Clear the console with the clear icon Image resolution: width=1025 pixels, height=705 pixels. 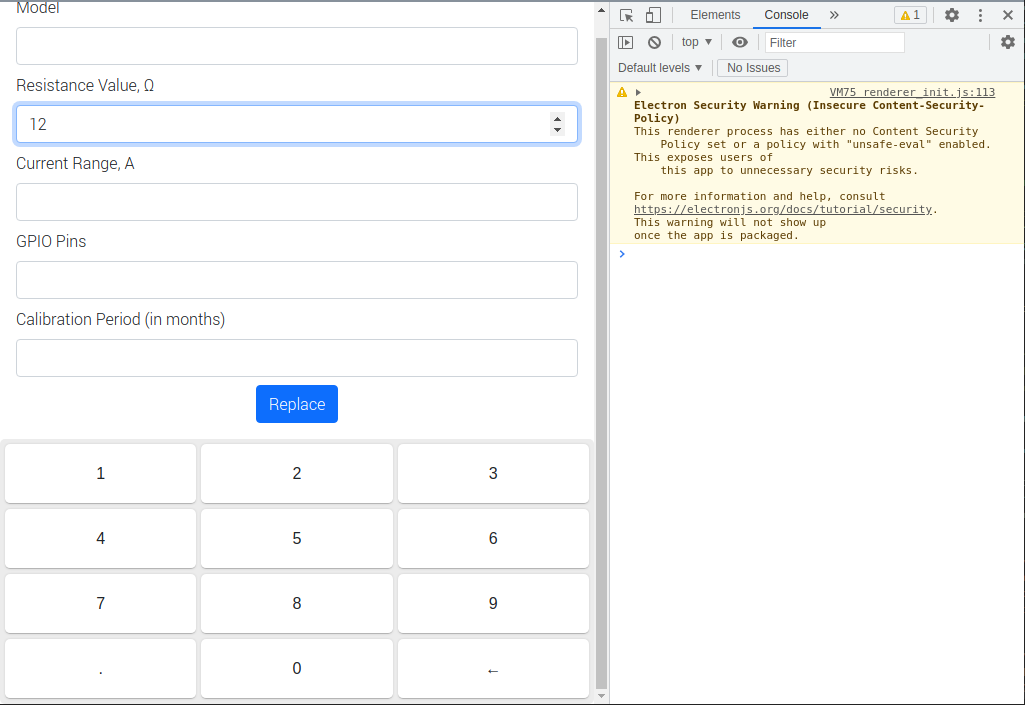pos(654,41)
